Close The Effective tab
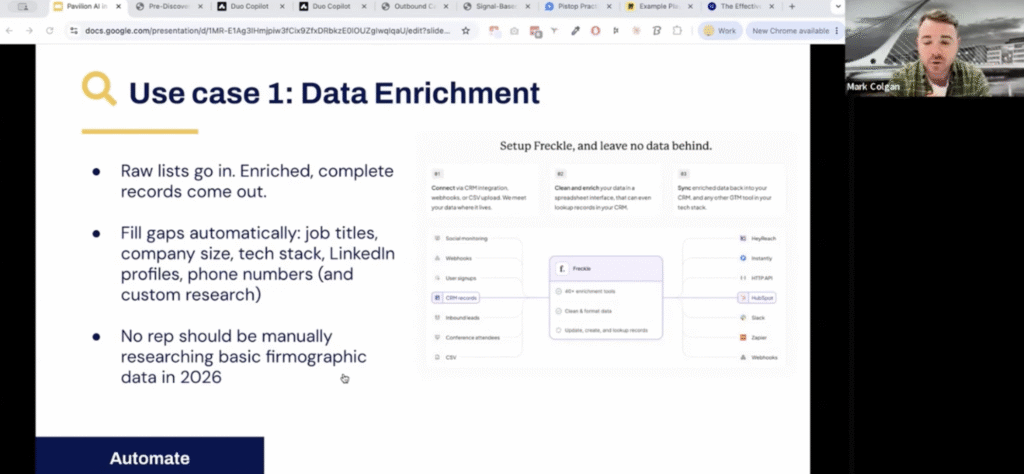The image size is (1024, 474). 772,7
